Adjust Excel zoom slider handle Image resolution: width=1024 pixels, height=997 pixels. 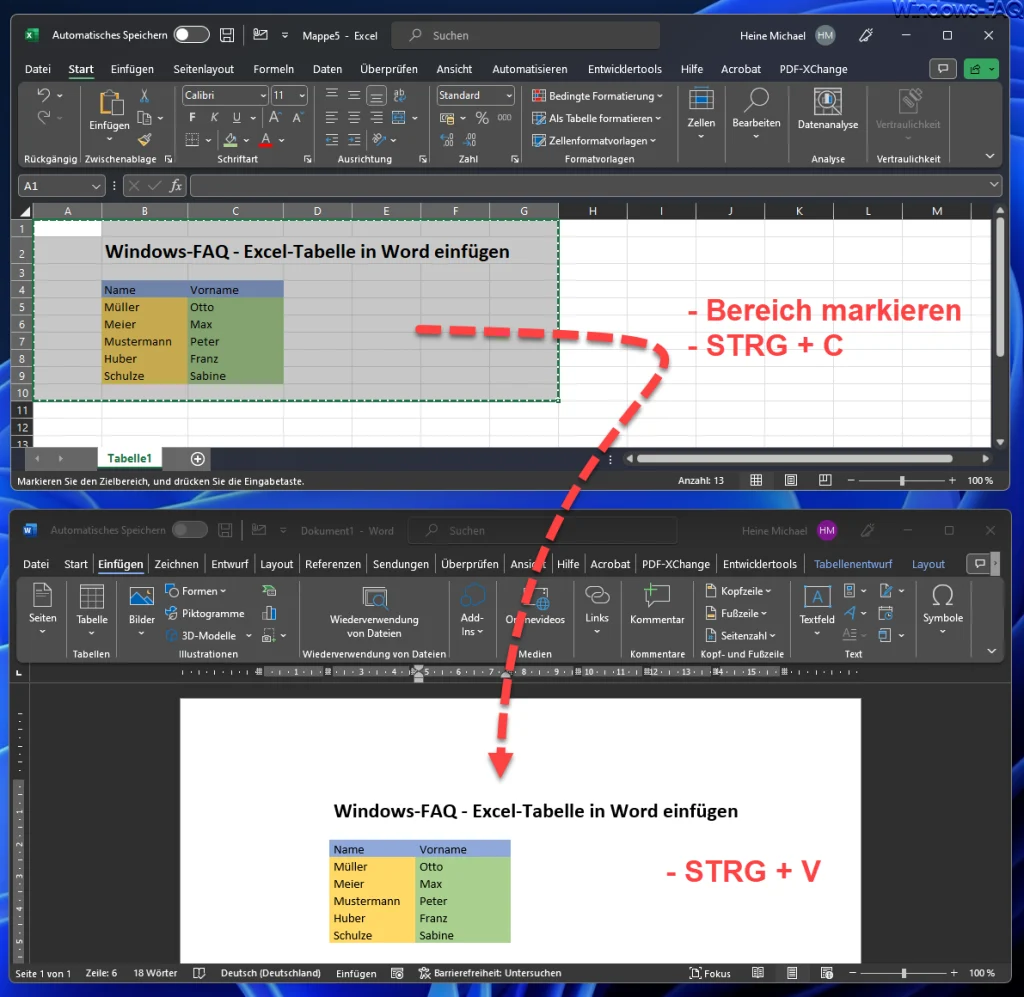(902, 481)
